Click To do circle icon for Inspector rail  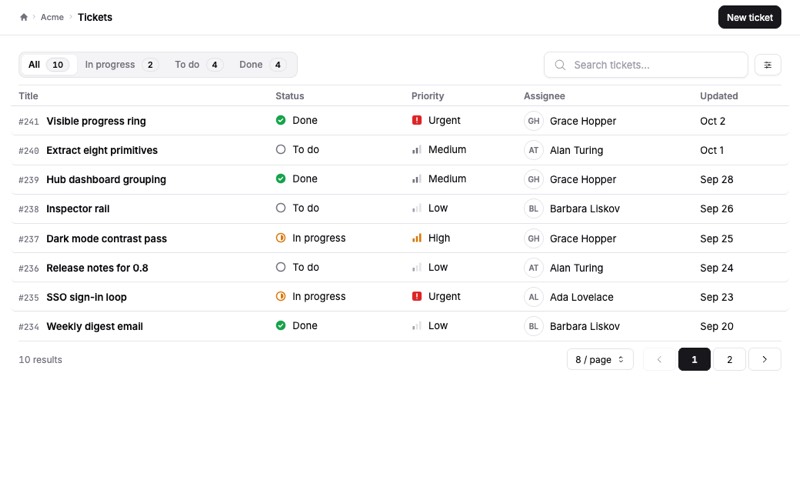(x=281, y=208)
